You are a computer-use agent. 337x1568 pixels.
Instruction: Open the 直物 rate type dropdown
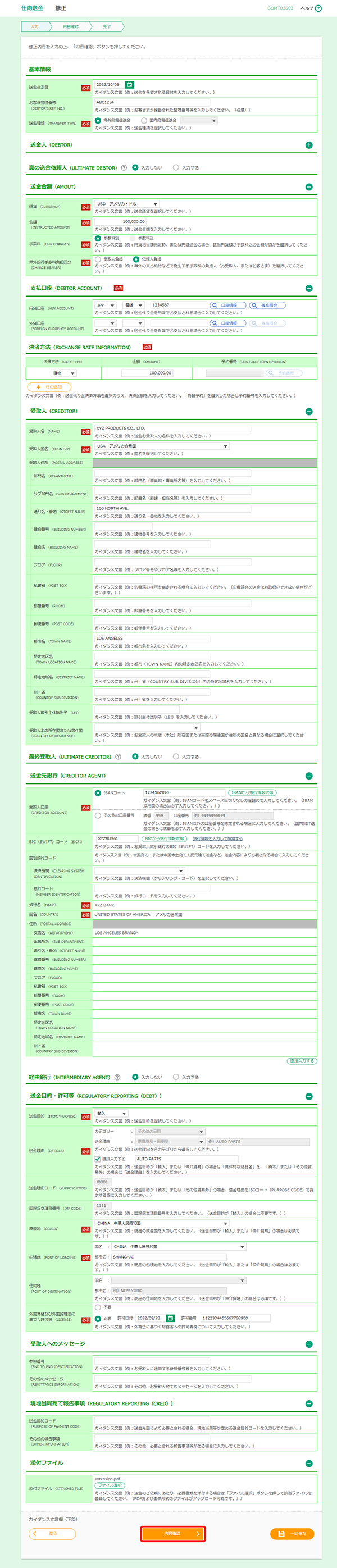click(x=63, y=373)
